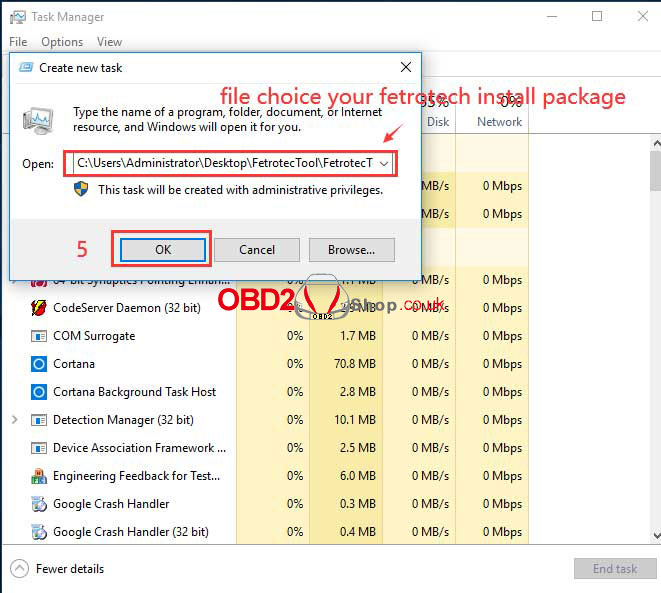Click the Cancel button
This screenshot has height=593, width=661.
[257, 249]
